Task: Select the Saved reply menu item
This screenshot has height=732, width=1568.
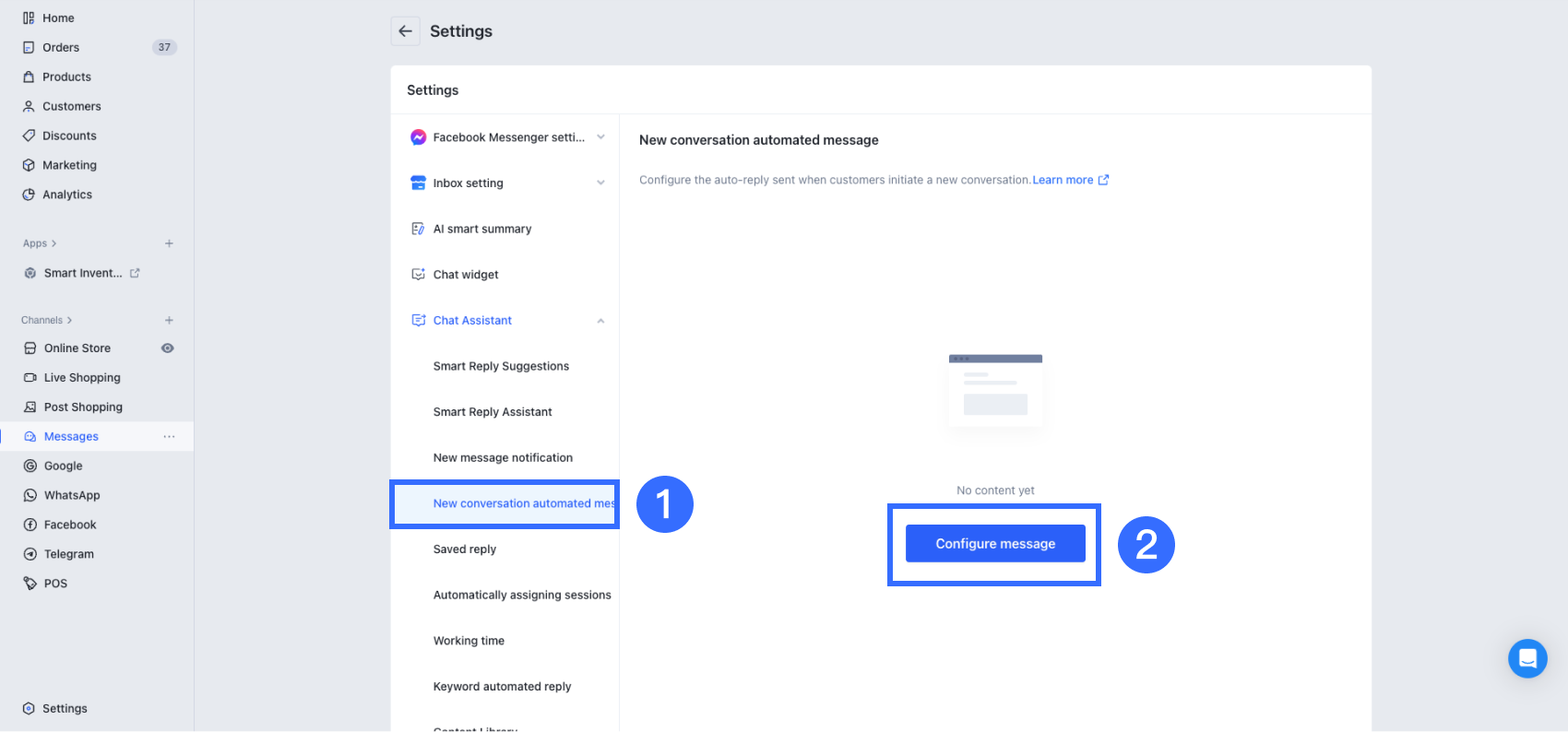Action: tap(465, 549)
